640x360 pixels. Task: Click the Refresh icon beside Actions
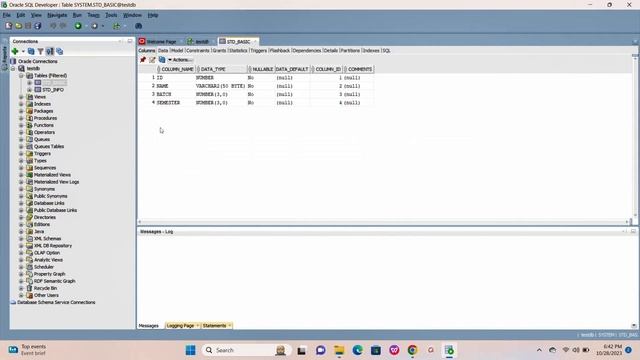point(162,60)
